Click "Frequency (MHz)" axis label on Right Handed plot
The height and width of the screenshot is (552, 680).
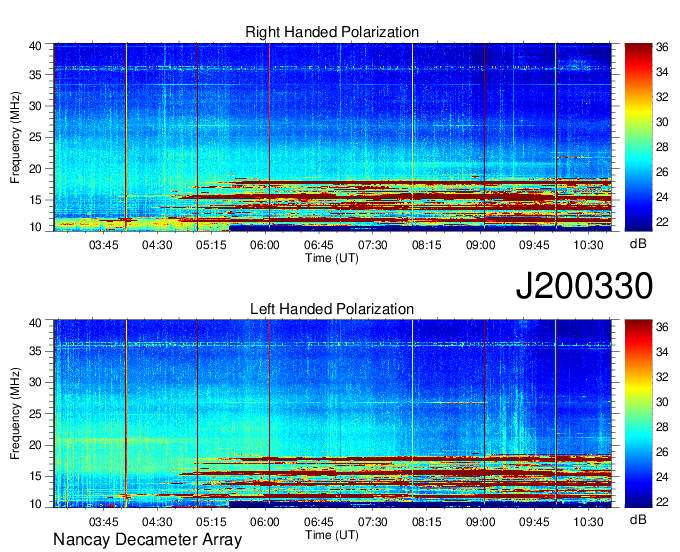[x=15, y=137]
